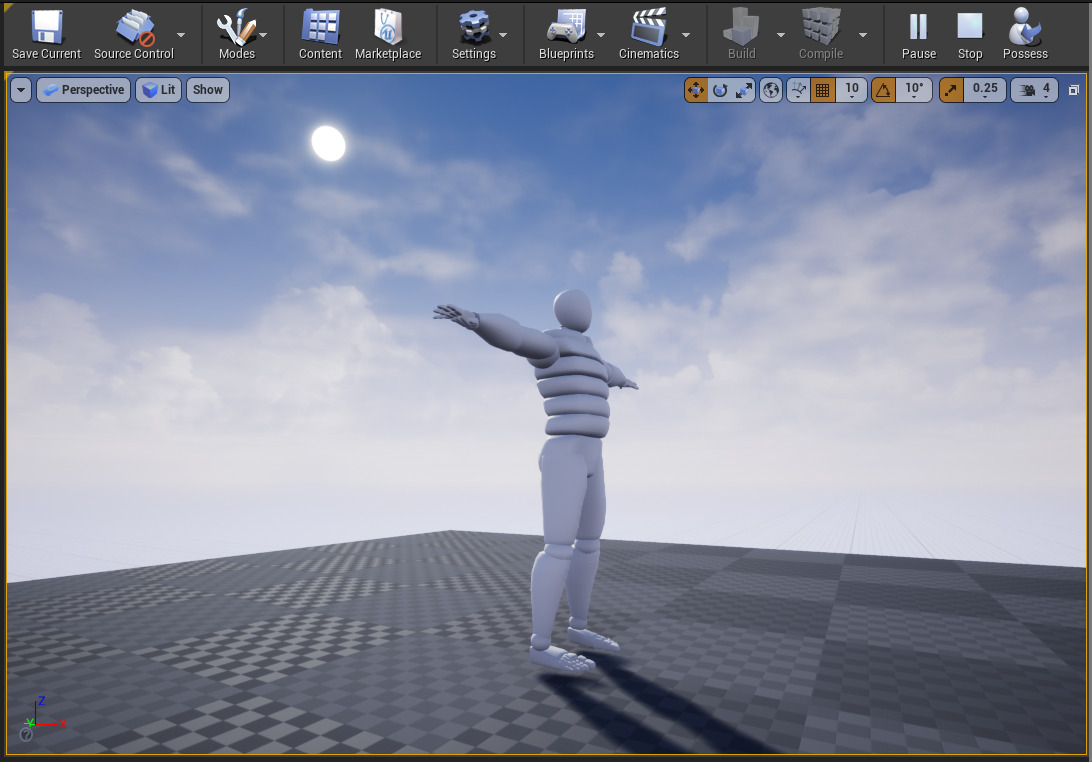1092x762 pixels.
Task: Pause the running play session
Action: (917, 33)
